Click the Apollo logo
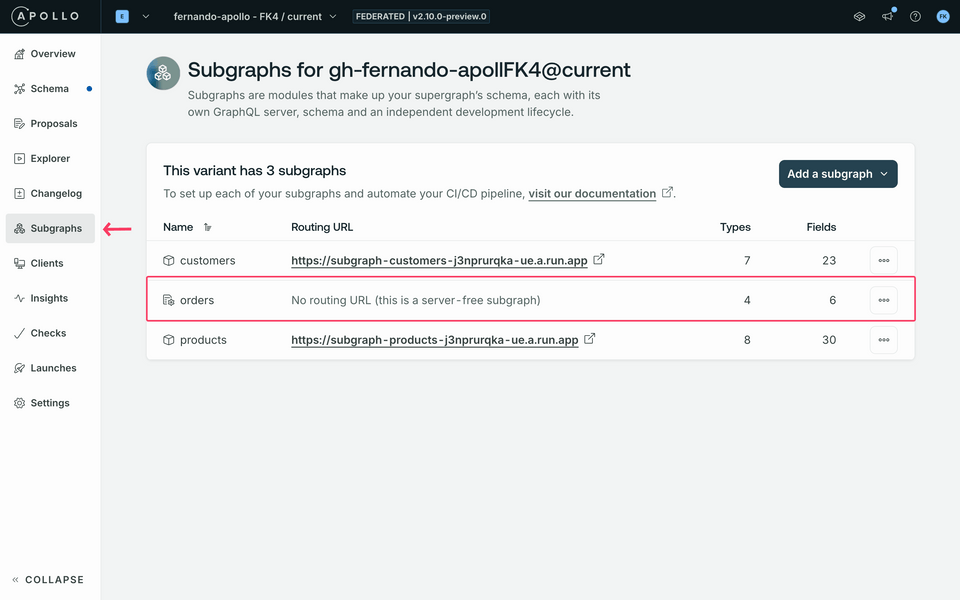The width and height of the screenshot is (960, 600). click(45, 17)
